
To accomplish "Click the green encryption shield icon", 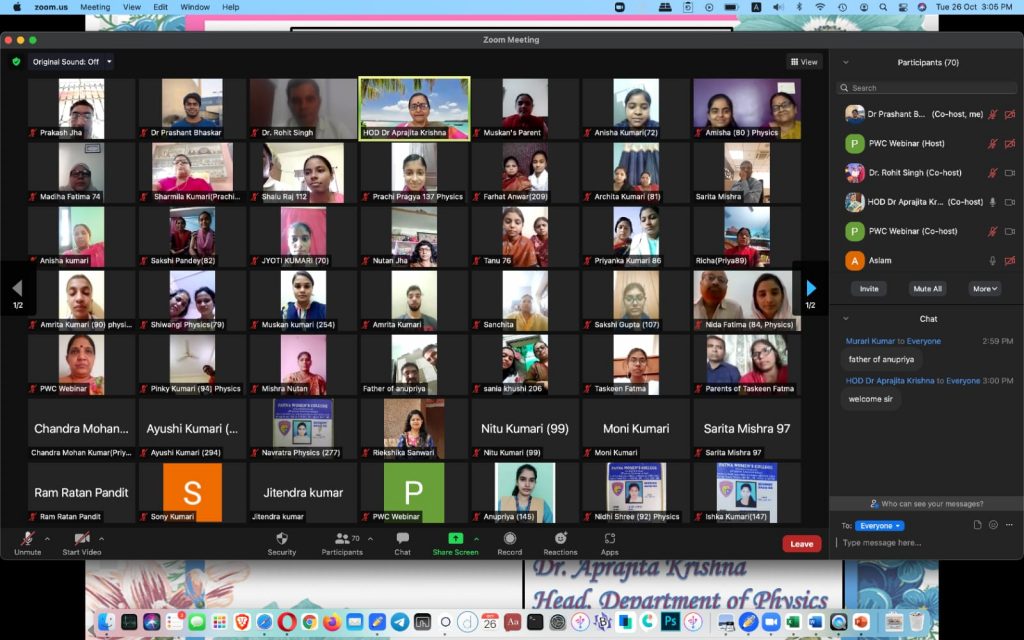I will coord(16,62).
